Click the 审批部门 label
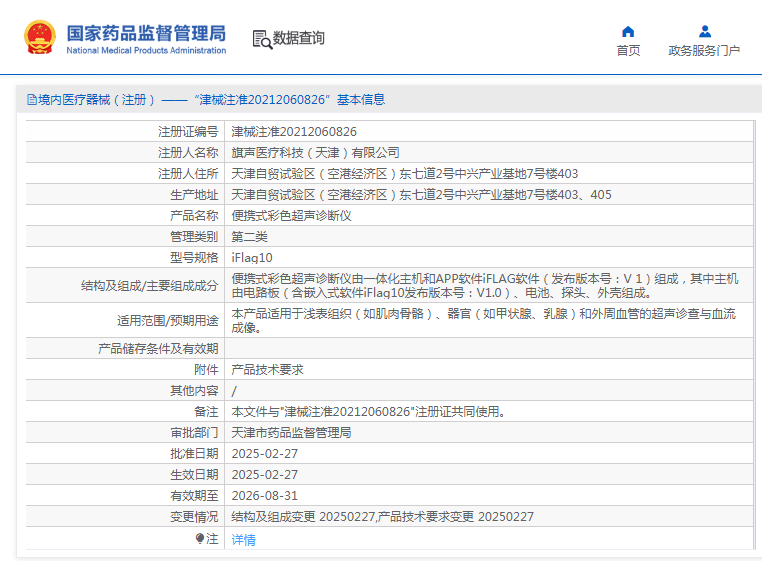This screenshot has width=762, height=561. pos(194,433)
